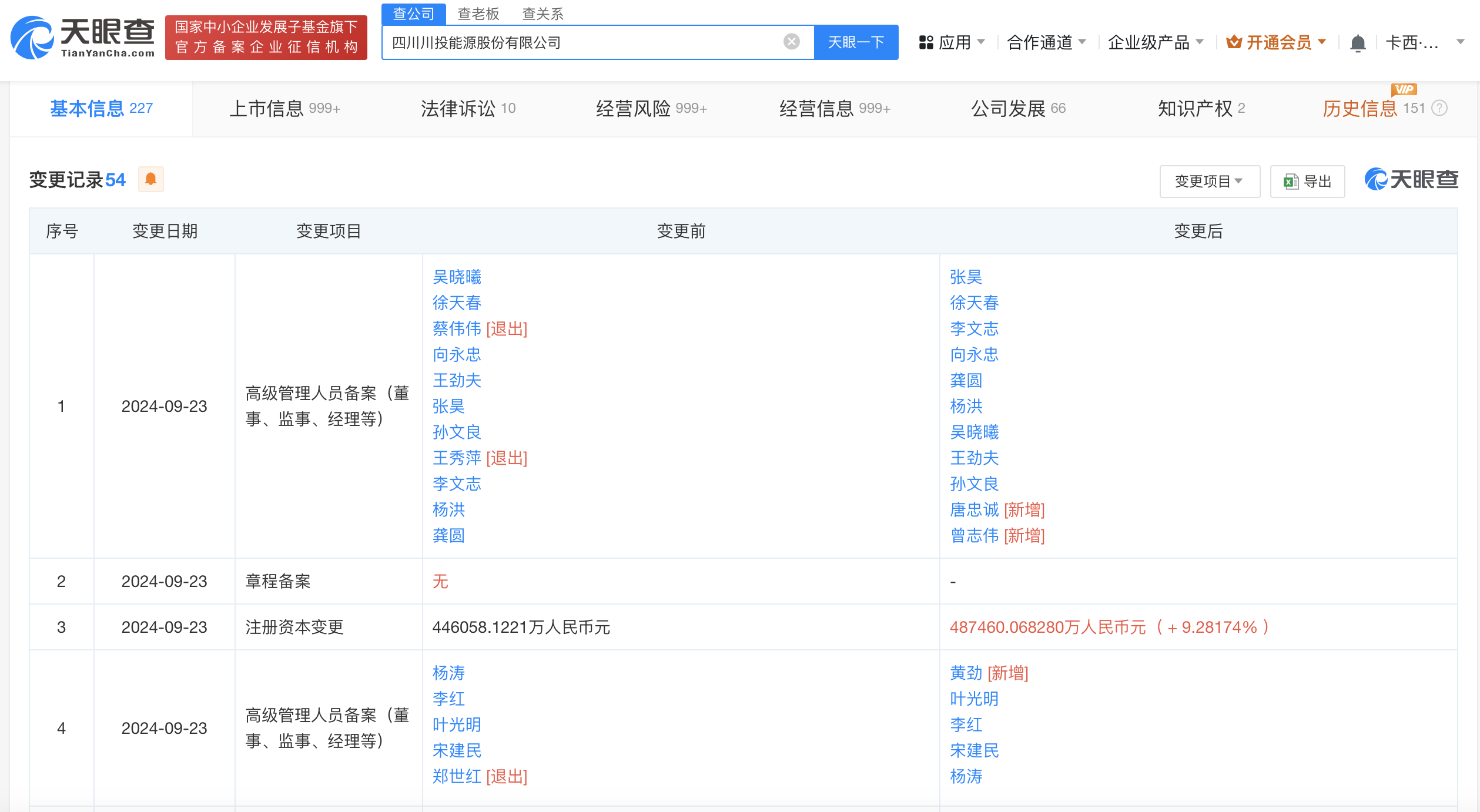Expand the 企业级产品 menu

pos(1156,42)
